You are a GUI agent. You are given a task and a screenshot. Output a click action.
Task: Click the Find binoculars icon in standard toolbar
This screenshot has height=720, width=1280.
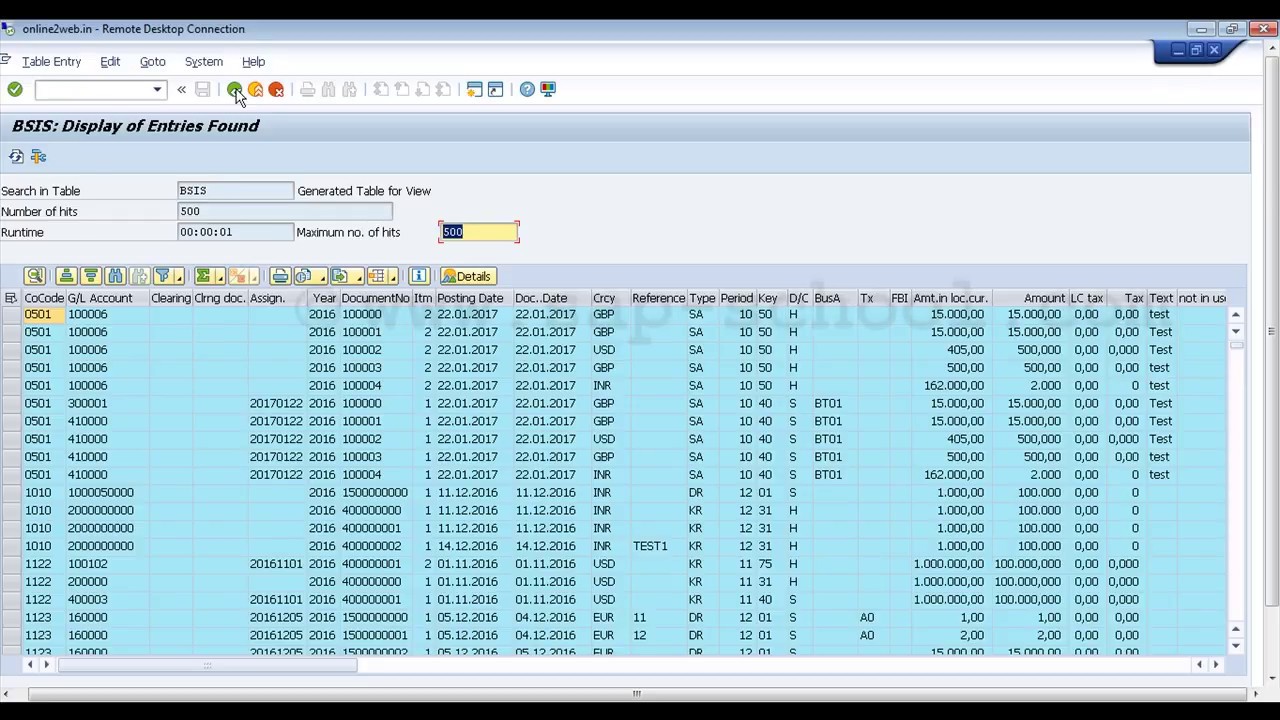328,90
